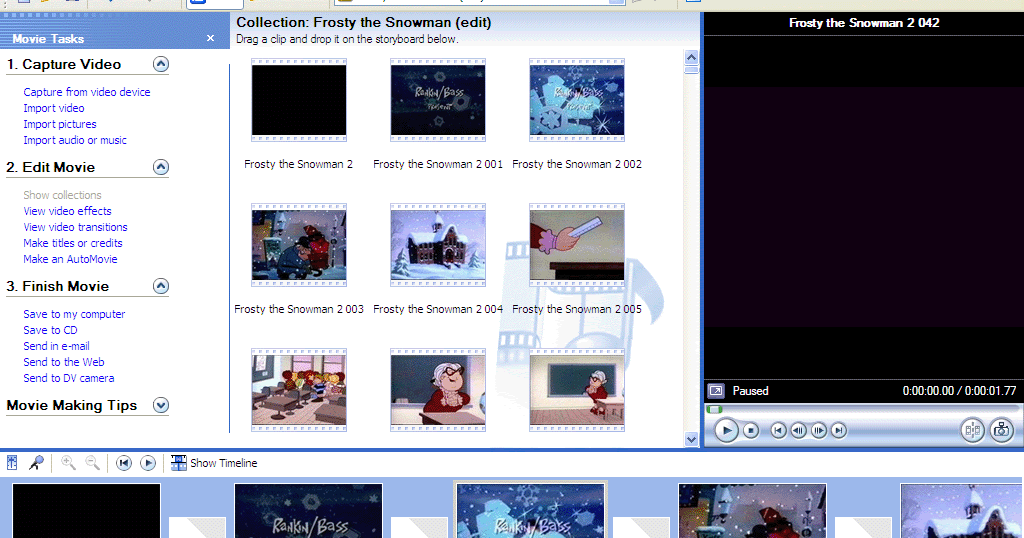Click Send in e-mail link
Screen dimensions: 1024x538
(x=56, y=346)
